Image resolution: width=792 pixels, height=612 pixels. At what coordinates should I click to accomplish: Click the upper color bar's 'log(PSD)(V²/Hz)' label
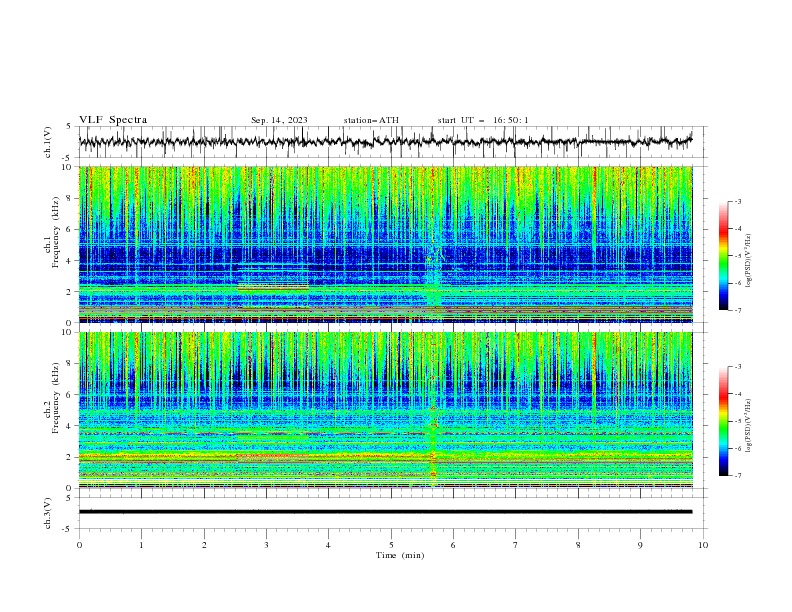pos(748,261)
